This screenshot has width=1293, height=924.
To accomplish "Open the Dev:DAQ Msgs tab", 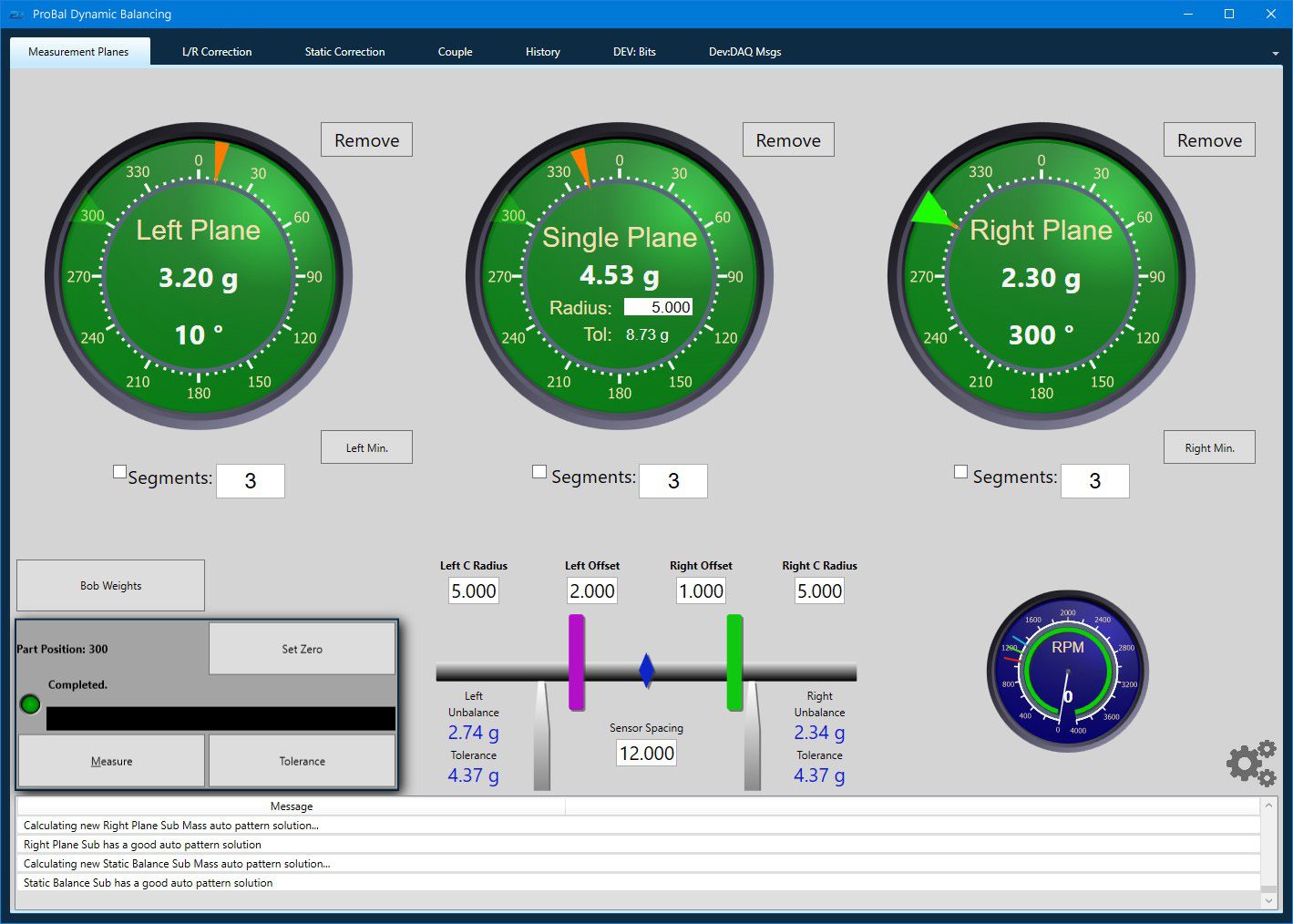I will pos(744,52).
